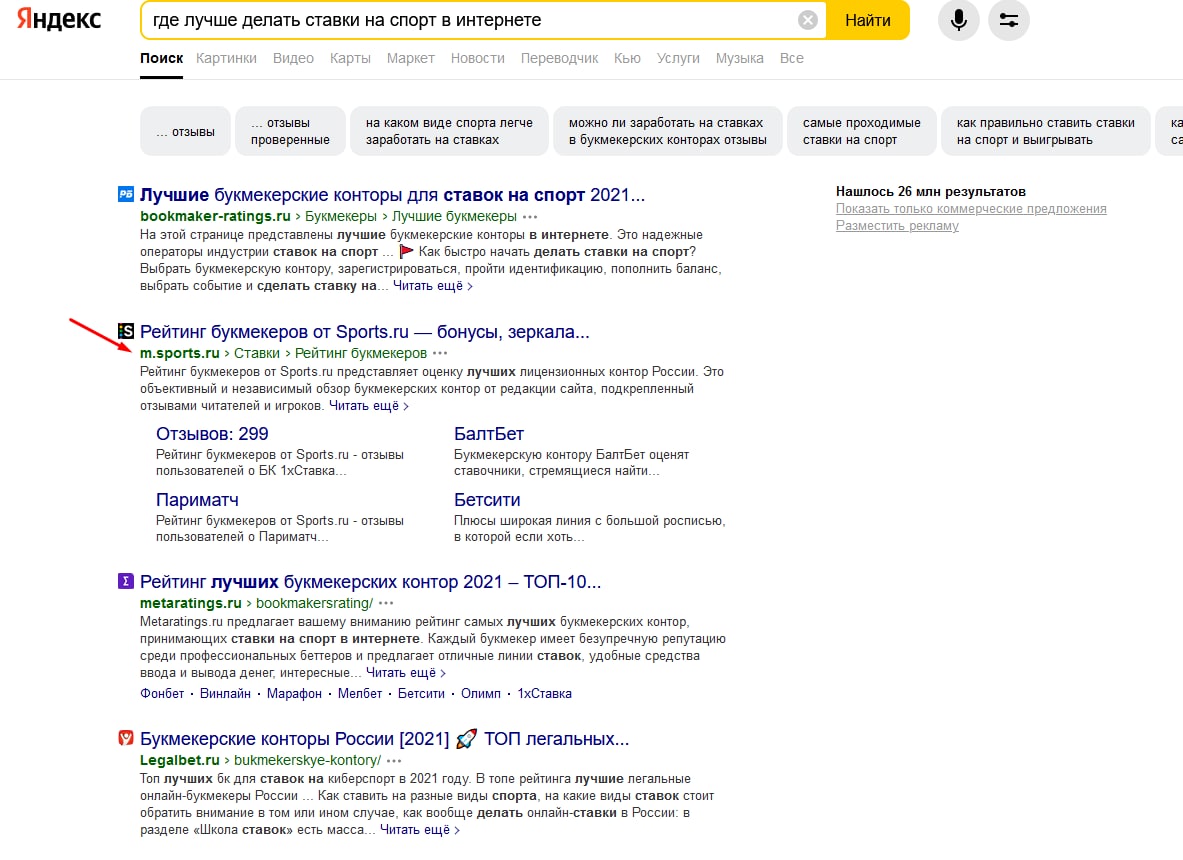1183x860 pixels.
Task: Expand 'Читать ещё' in bookmaker-ratings.ru snippet
Action: pos(432,286)
